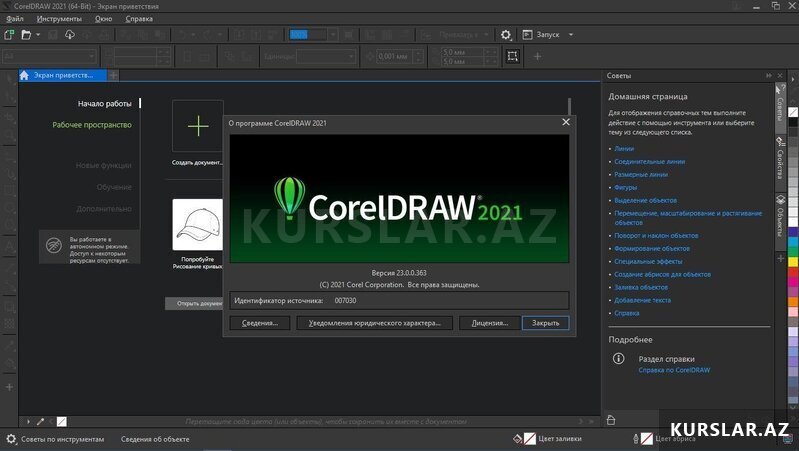799x451 pixels.
Task: Open the Фигуры help topic link
Action: pyautogui.click(x=625, y=187)
